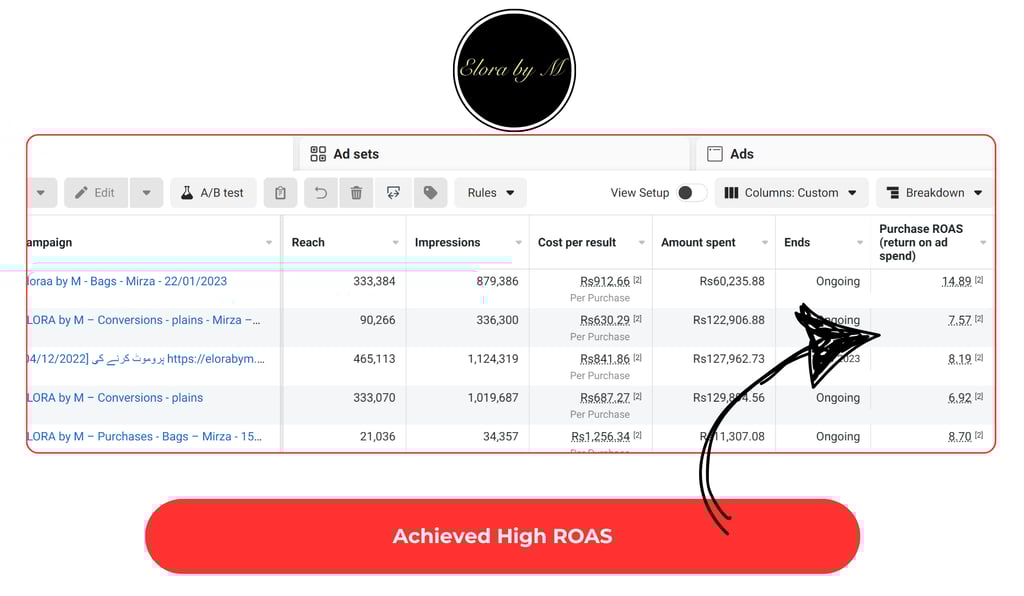
Task: Click amount spent Rs127,962.73
Action: tap(729, 358)
